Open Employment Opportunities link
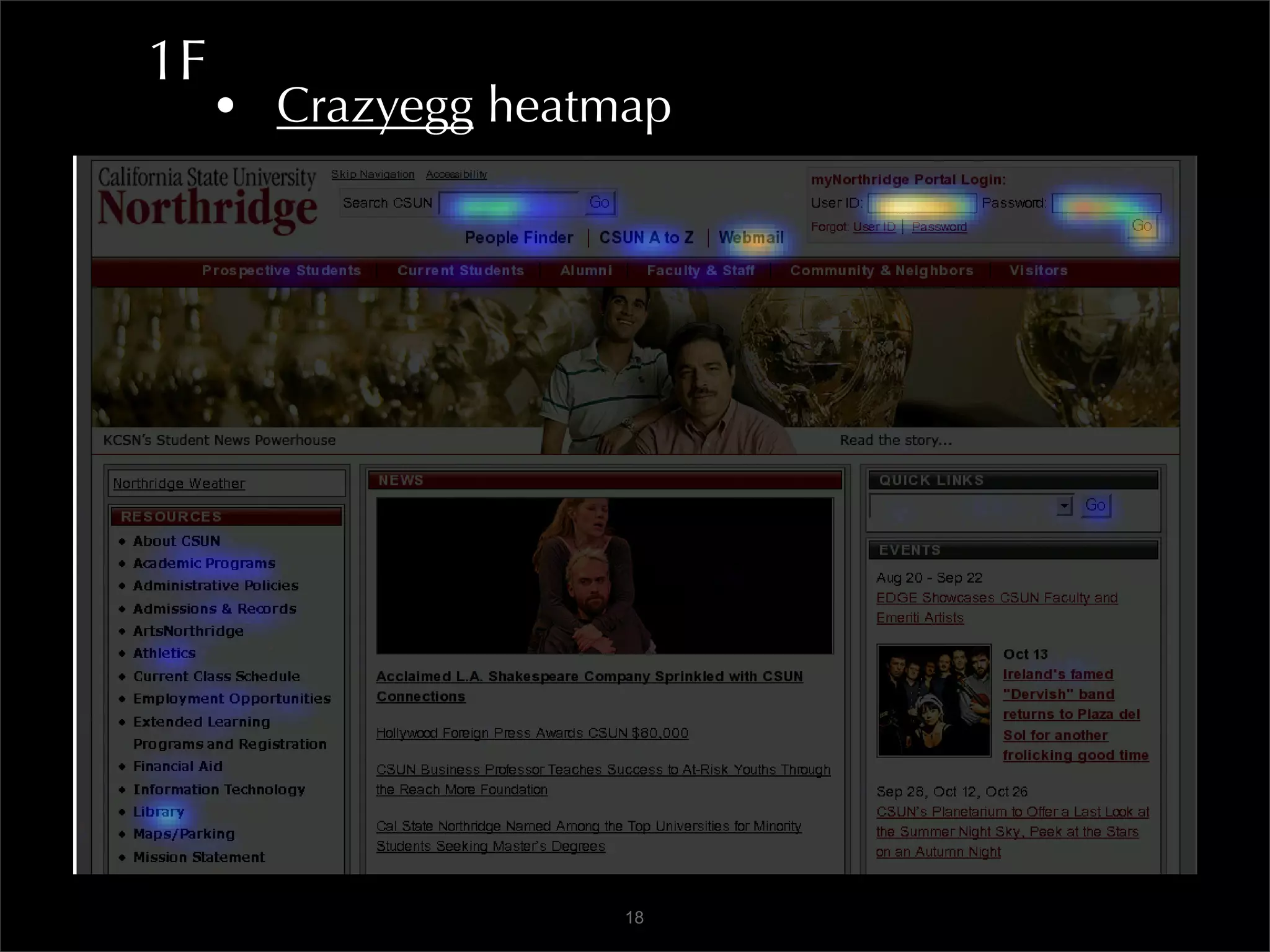This screenshot has width=1270, height=952. 232,699
